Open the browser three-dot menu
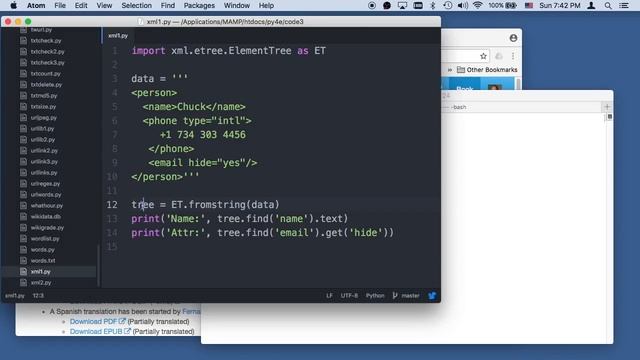Viewport: 640px width, 360px height. click(x=513, y=56)
